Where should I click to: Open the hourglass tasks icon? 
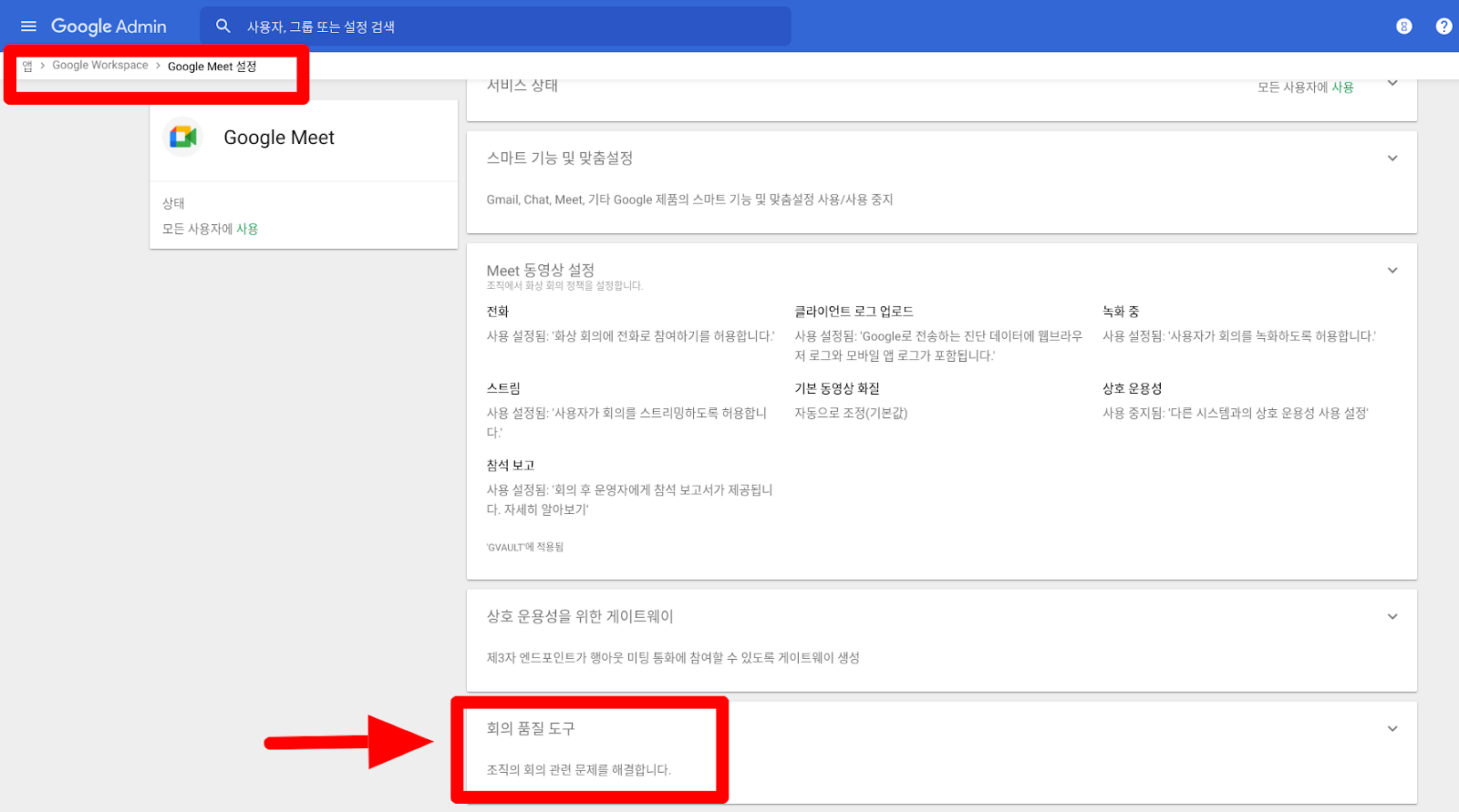[1404, 26]
